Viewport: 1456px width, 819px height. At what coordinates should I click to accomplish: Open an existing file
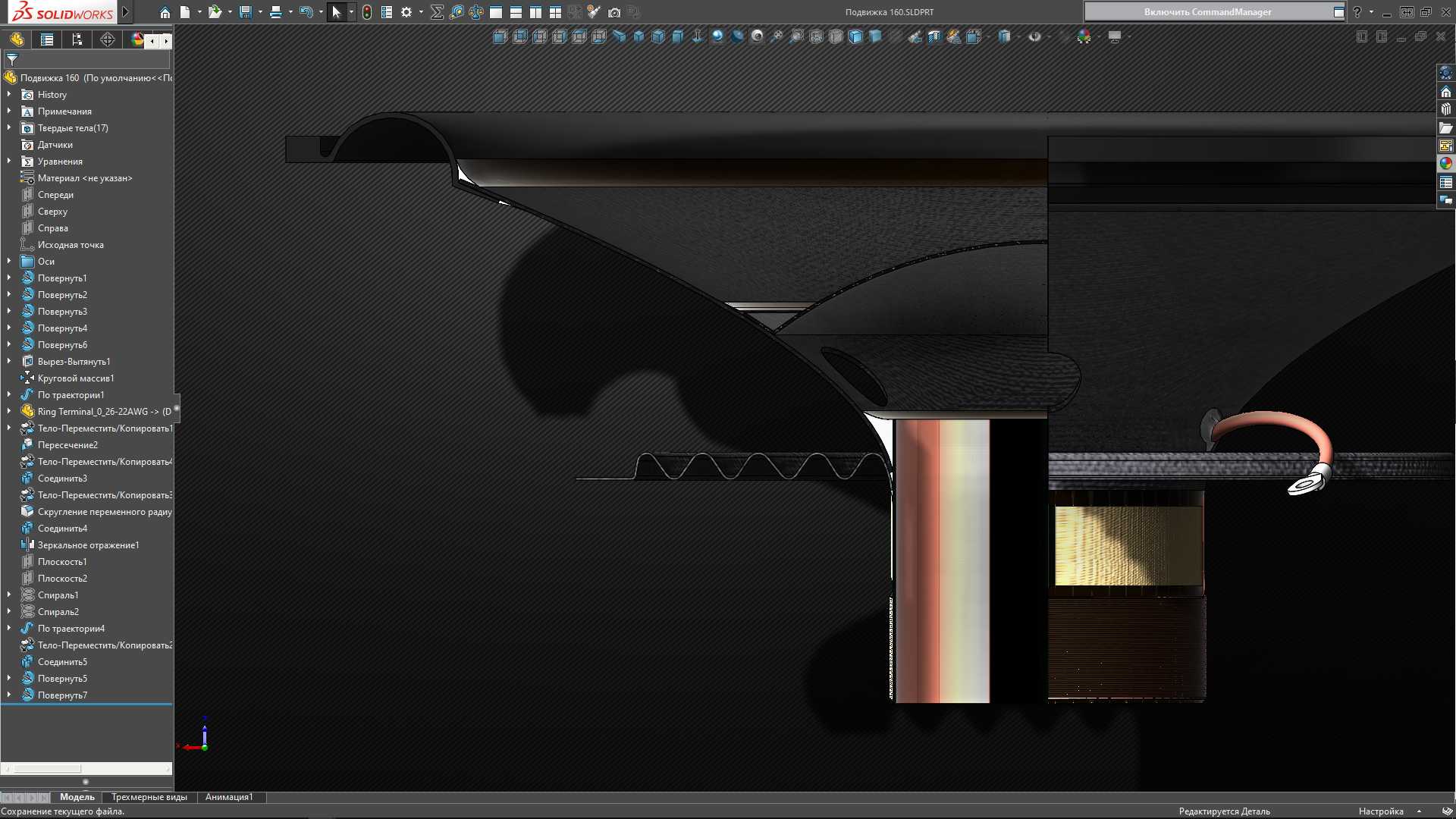point(215,12)
